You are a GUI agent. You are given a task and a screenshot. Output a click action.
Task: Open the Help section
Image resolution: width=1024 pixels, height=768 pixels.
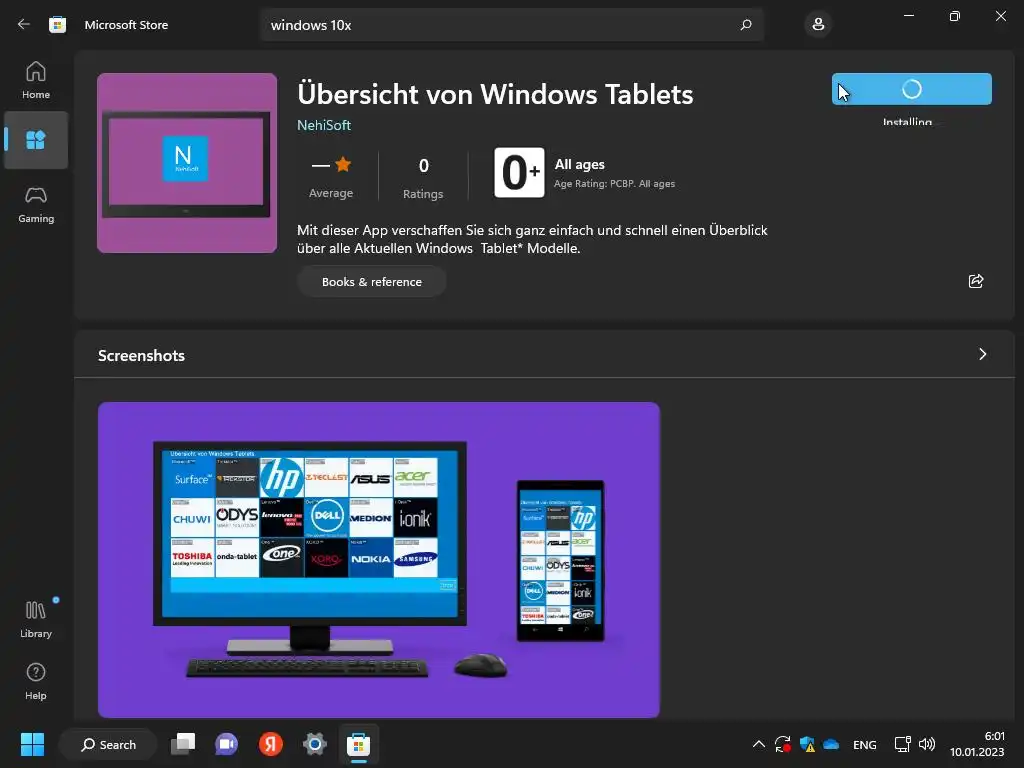pos(36,682)
